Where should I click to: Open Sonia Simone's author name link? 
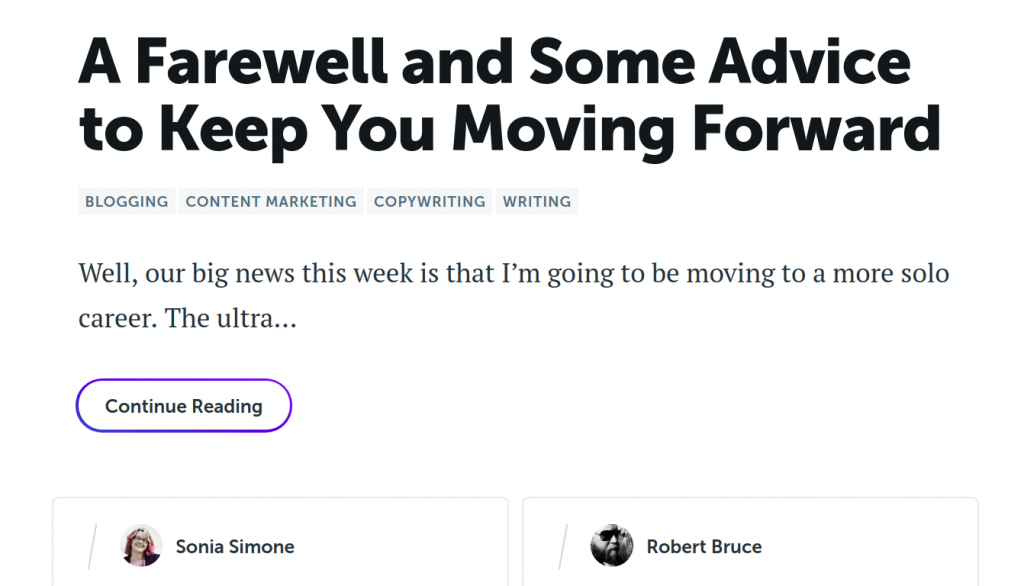click(x=235, y=547)
